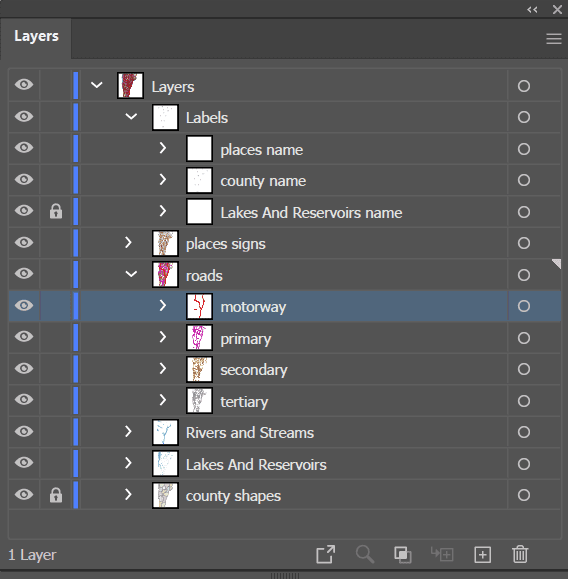Collapse the roads layer group
The width and height of the screenshot is (568, 579).
tap(131, 274)
